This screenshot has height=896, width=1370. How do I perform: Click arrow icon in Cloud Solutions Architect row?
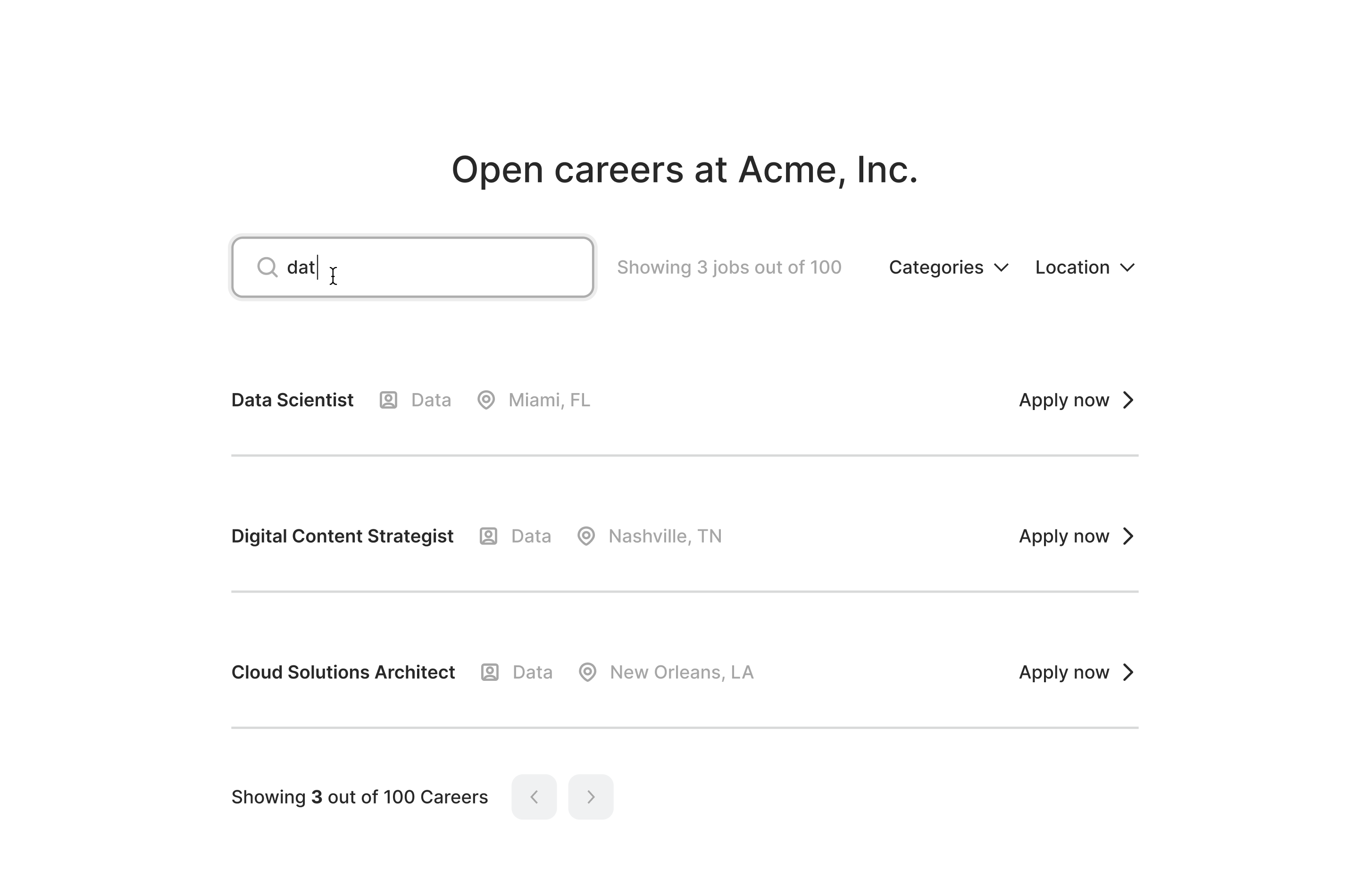1129,672
